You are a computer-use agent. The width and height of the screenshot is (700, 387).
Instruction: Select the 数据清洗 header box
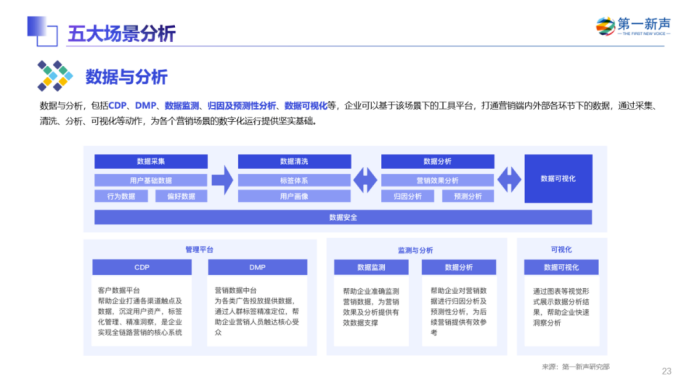pos(294,161)
